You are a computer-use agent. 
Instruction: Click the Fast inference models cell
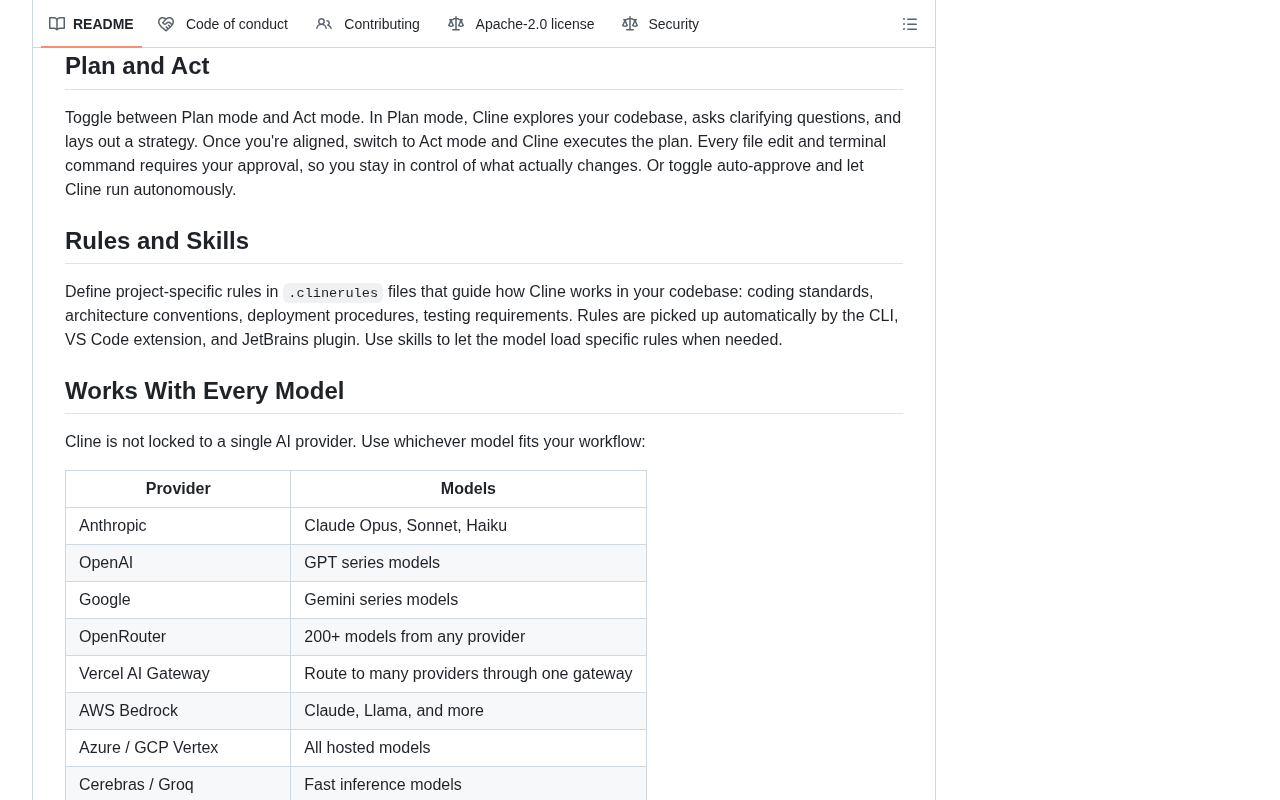[468, 785]
